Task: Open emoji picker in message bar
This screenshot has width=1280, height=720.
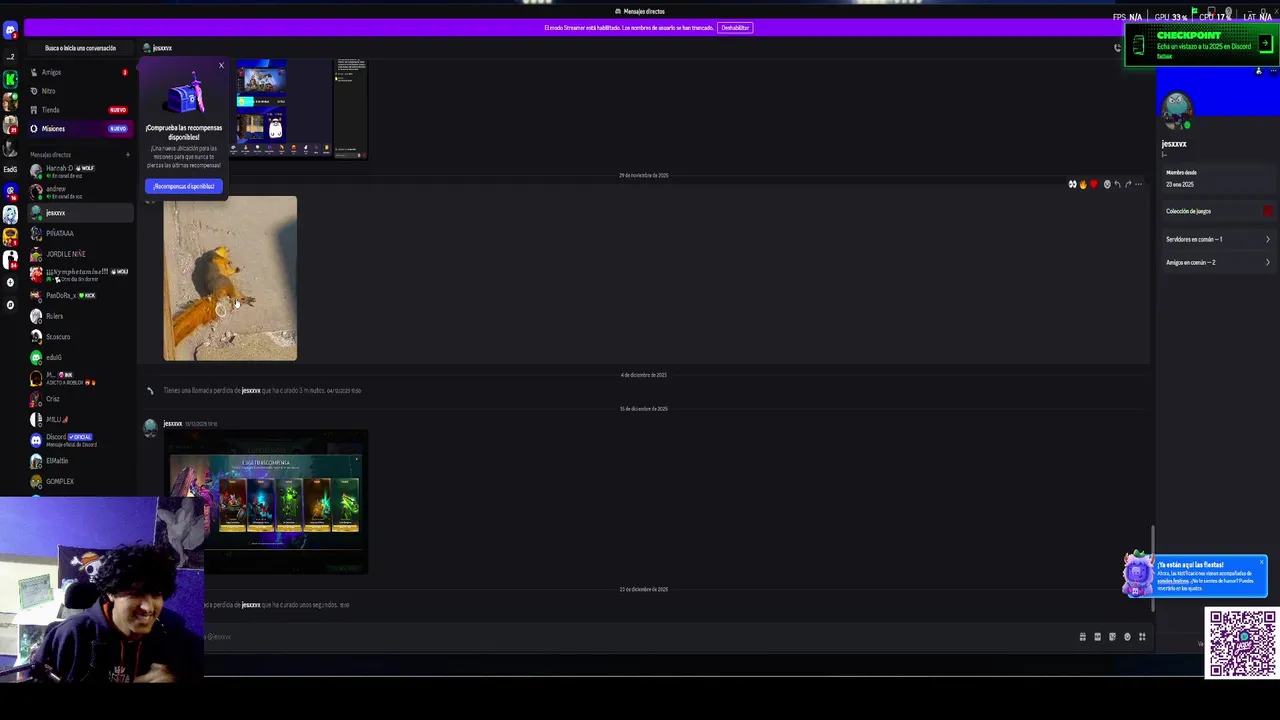Action: (x=1127, y=637)
